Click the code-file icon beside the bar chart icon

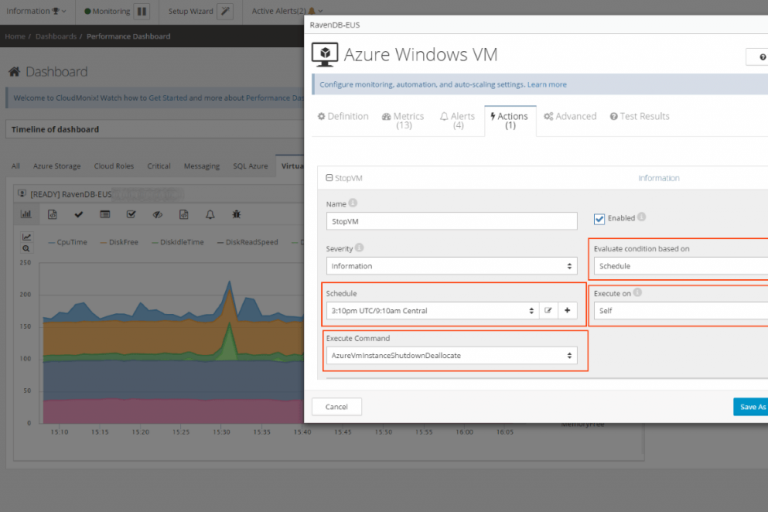[52, 214]
